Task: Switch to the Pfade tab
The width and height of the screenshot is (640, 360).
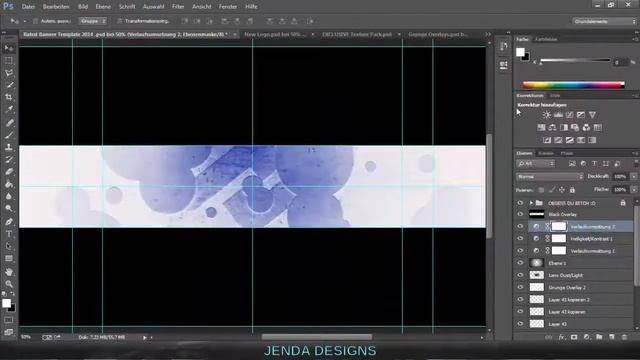Action: (x=567, y=153)
